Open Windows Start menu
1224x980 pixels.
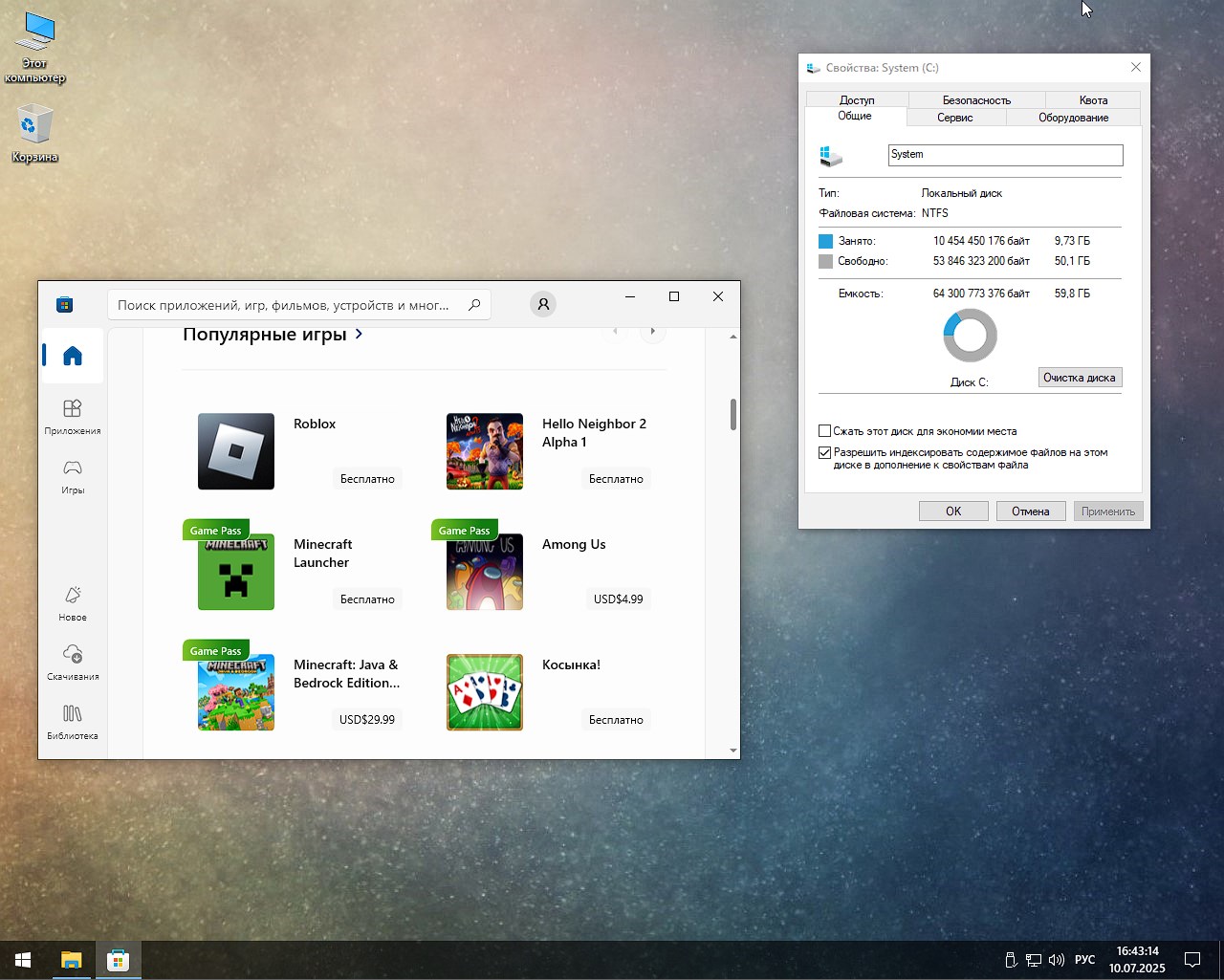pos(23,960)
